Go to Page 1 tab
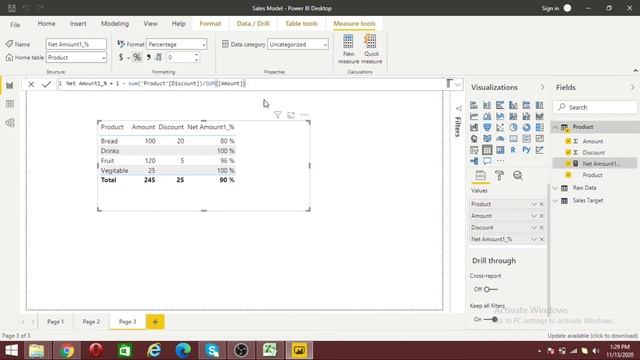640x360 pixels. coord(56,322)
